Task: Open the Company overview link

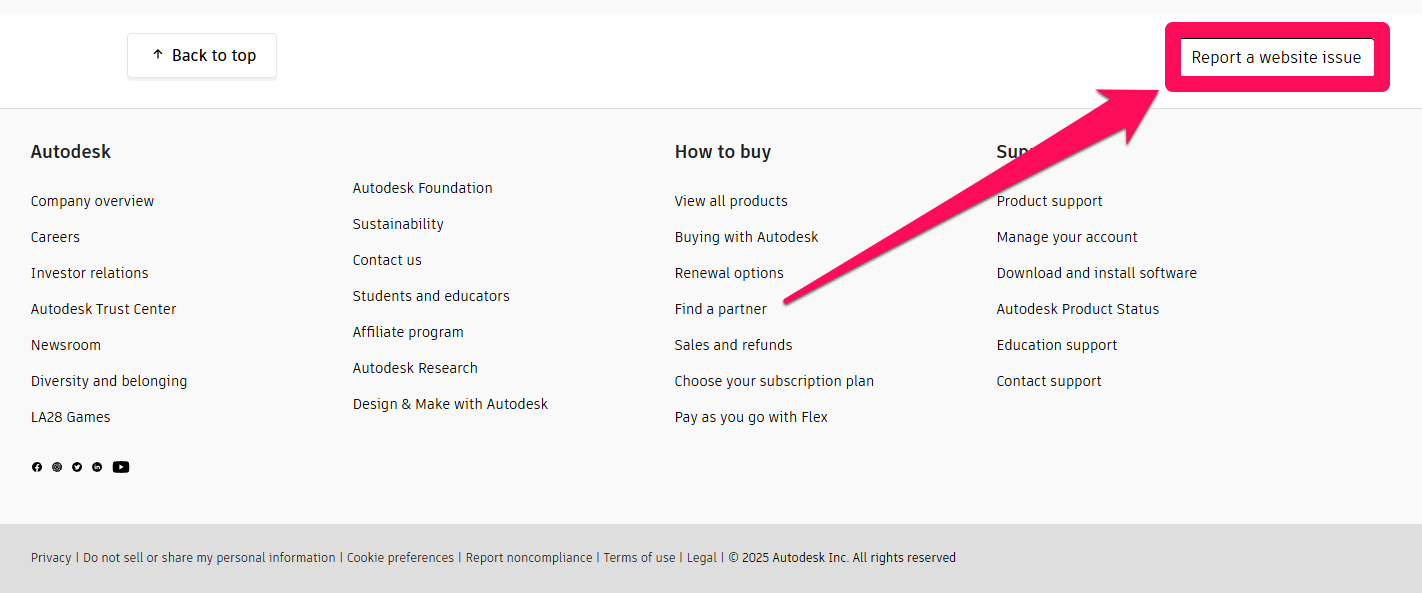Action: pos(92,201)
